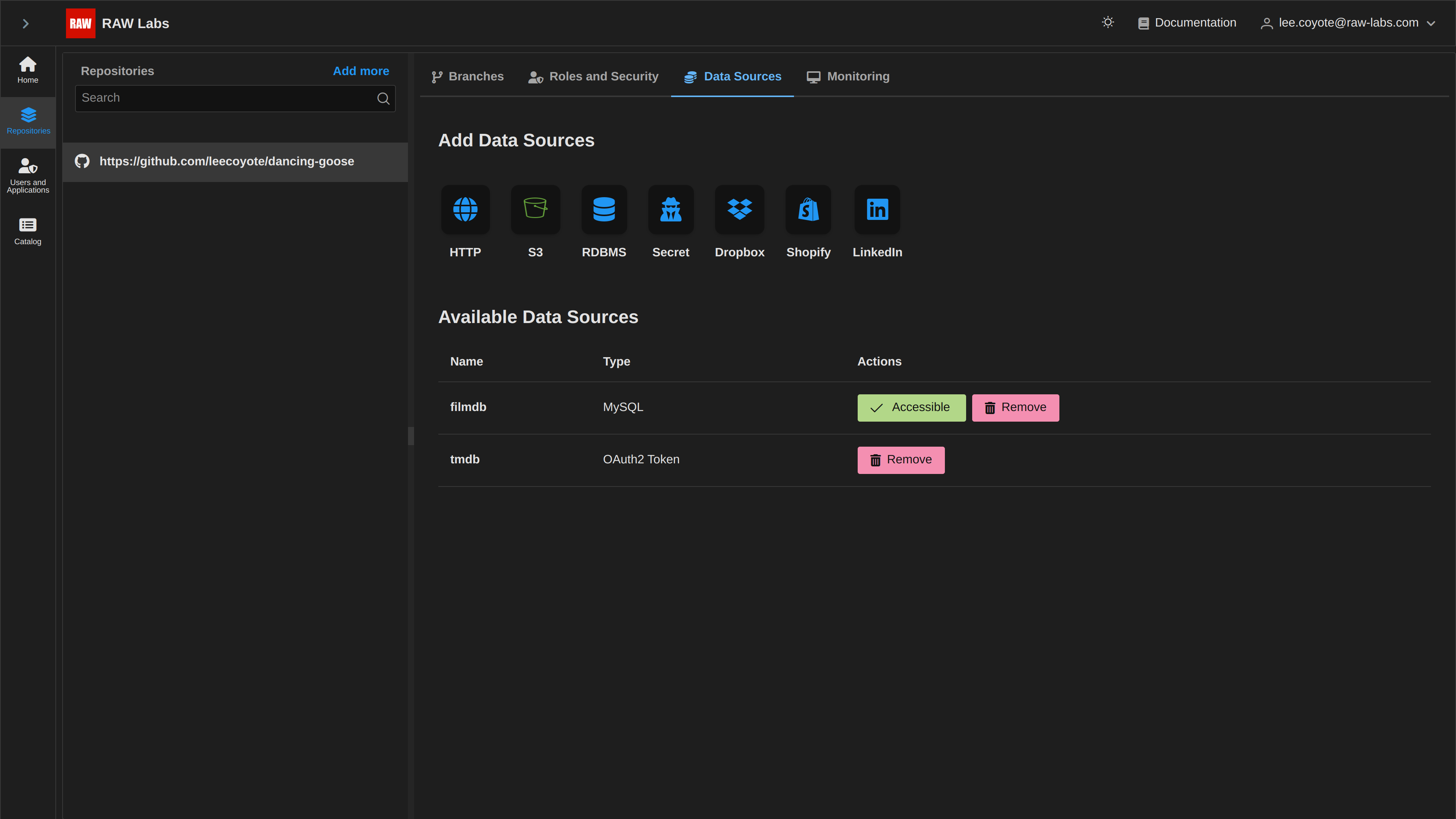Click the RAW Labs logo
Screen dimensions: 1456x819
click(80, 23)
